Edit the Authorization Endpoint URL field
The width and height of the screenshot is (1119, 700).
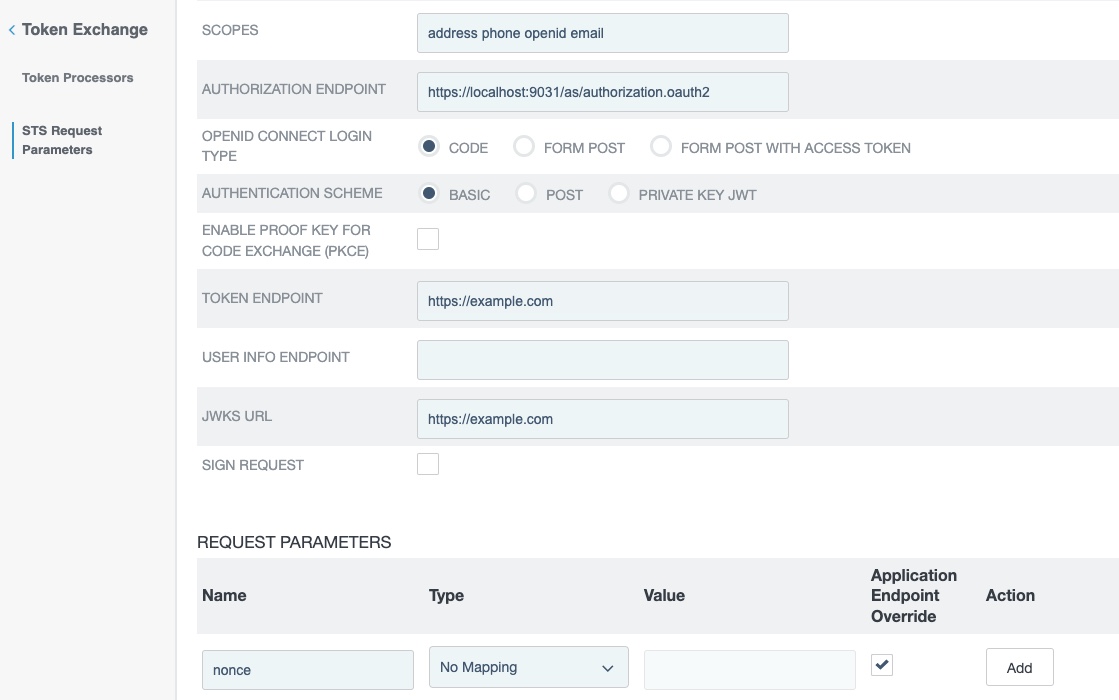click(x=602, y=91)
